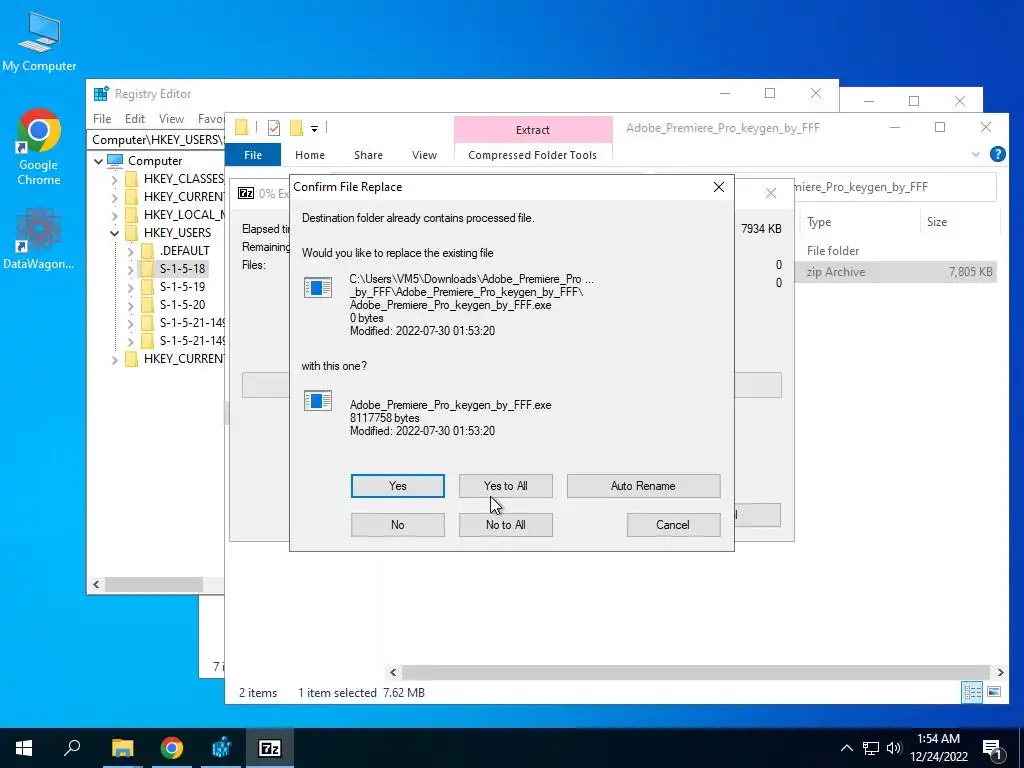This screenshot has width=1024, height=768.
Task: Launch Google Chrome from desktop shortcut
Action: point(39,147)
